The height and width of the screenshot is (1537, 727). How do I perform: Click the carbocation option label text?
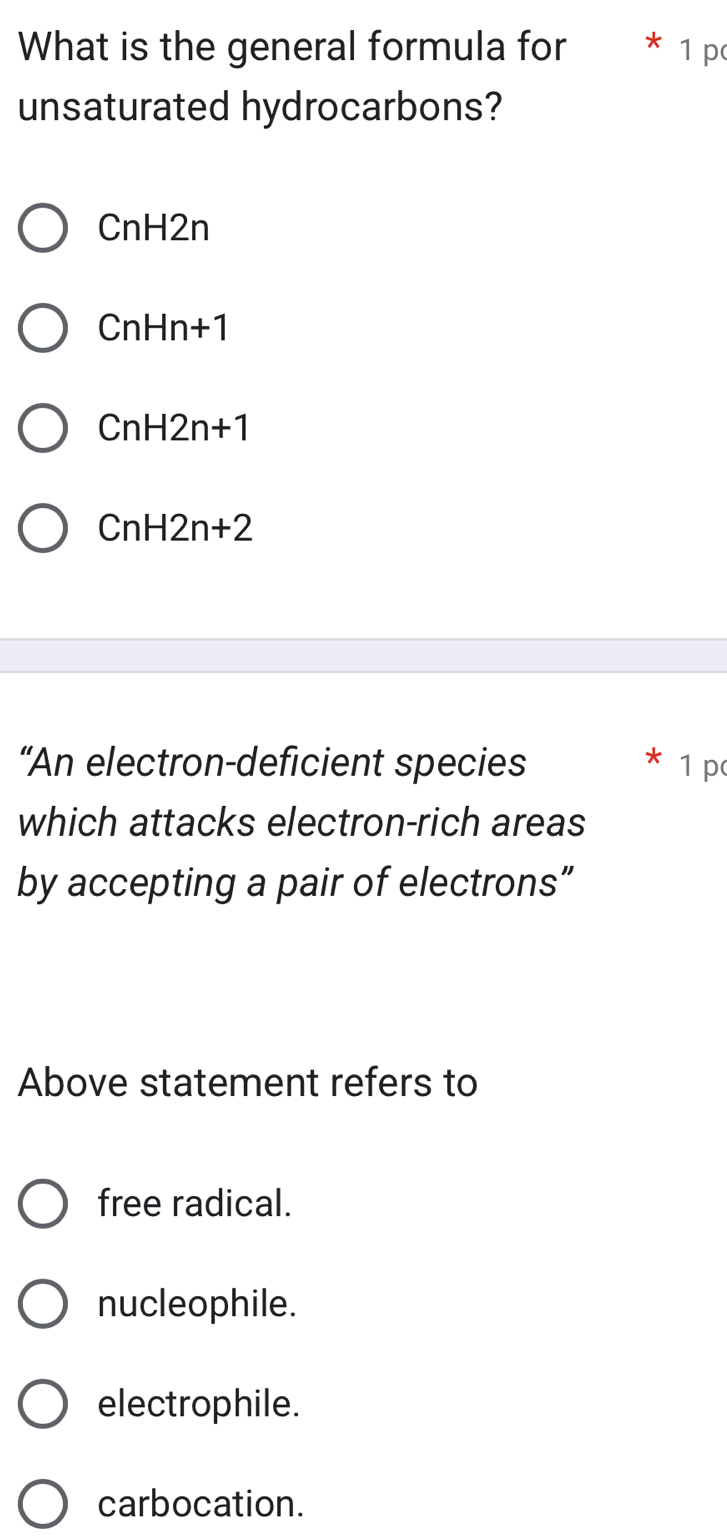[x=199, y=1503]
